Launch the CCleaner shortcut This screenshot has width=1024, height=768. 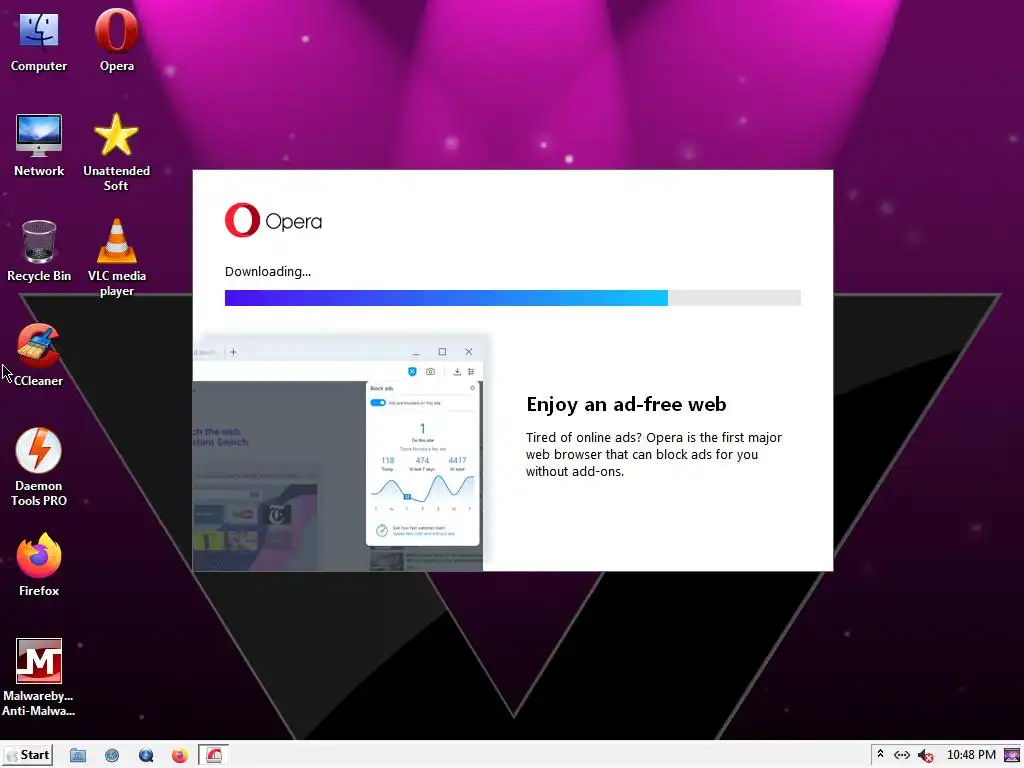click(x=39, y=355)
